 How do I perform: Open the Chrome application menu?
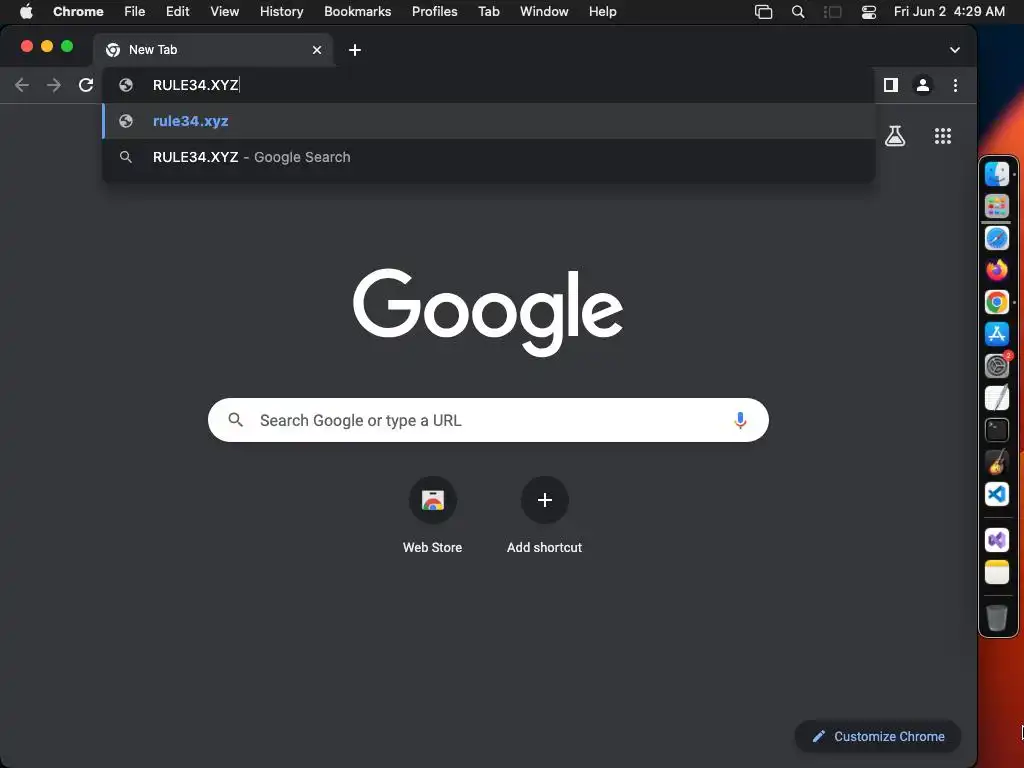[78, 11]
